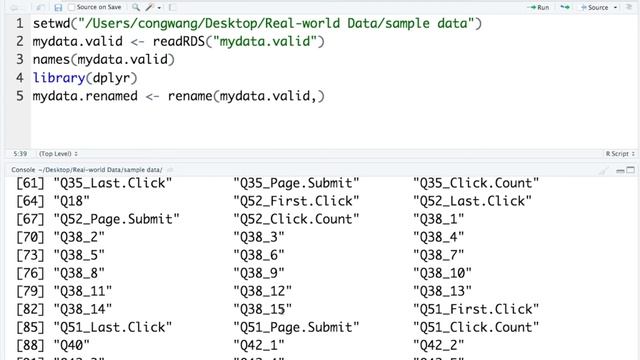Click "Q35_Click.Count" in console output

pyautogui.click(x=476, y=183)
